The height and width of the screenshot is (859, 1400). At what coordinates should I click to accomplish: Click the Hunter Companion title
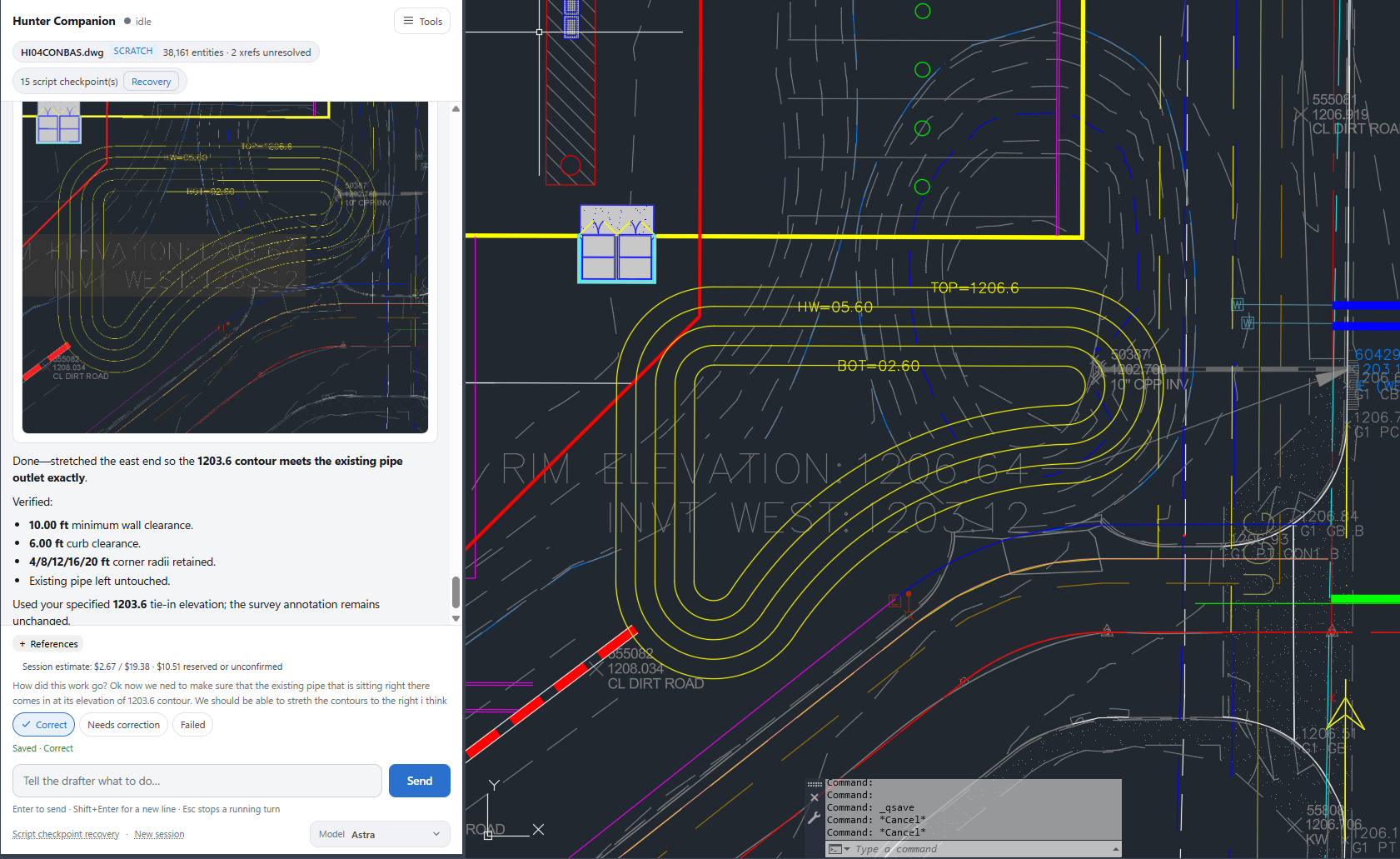click(64, 21)
